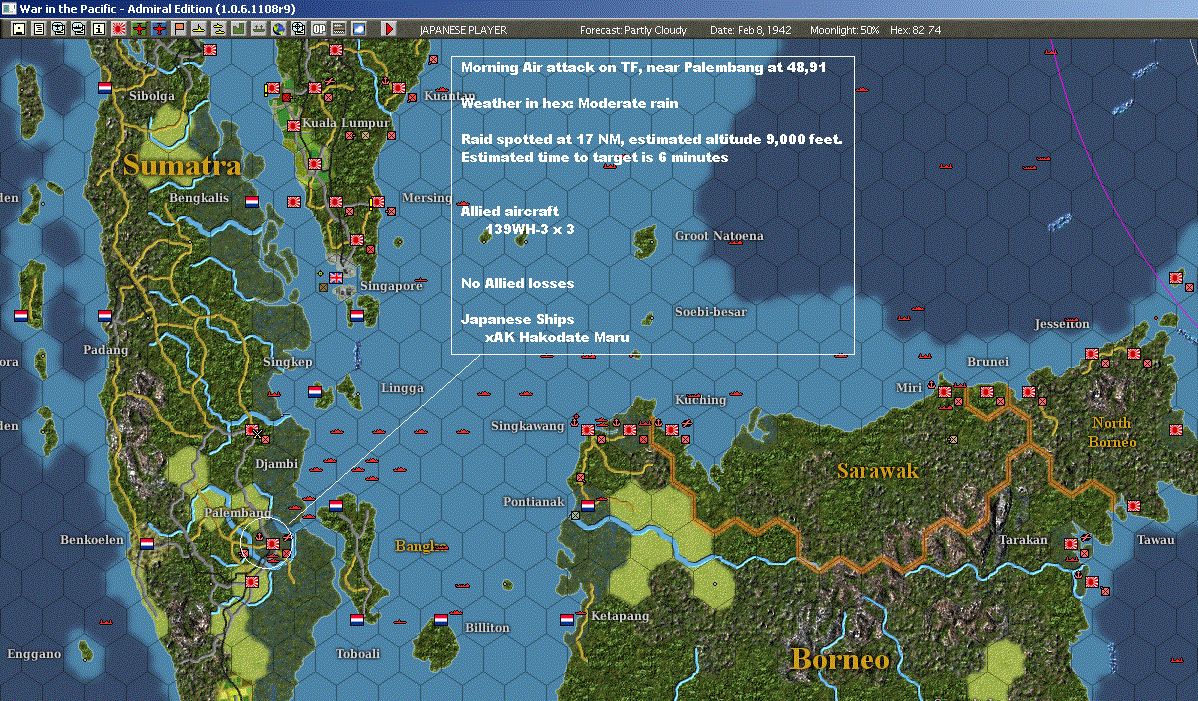Click the aircraft window icon beside the info icon
This screenshot has height=701, width=1198.
pos(79,29)
